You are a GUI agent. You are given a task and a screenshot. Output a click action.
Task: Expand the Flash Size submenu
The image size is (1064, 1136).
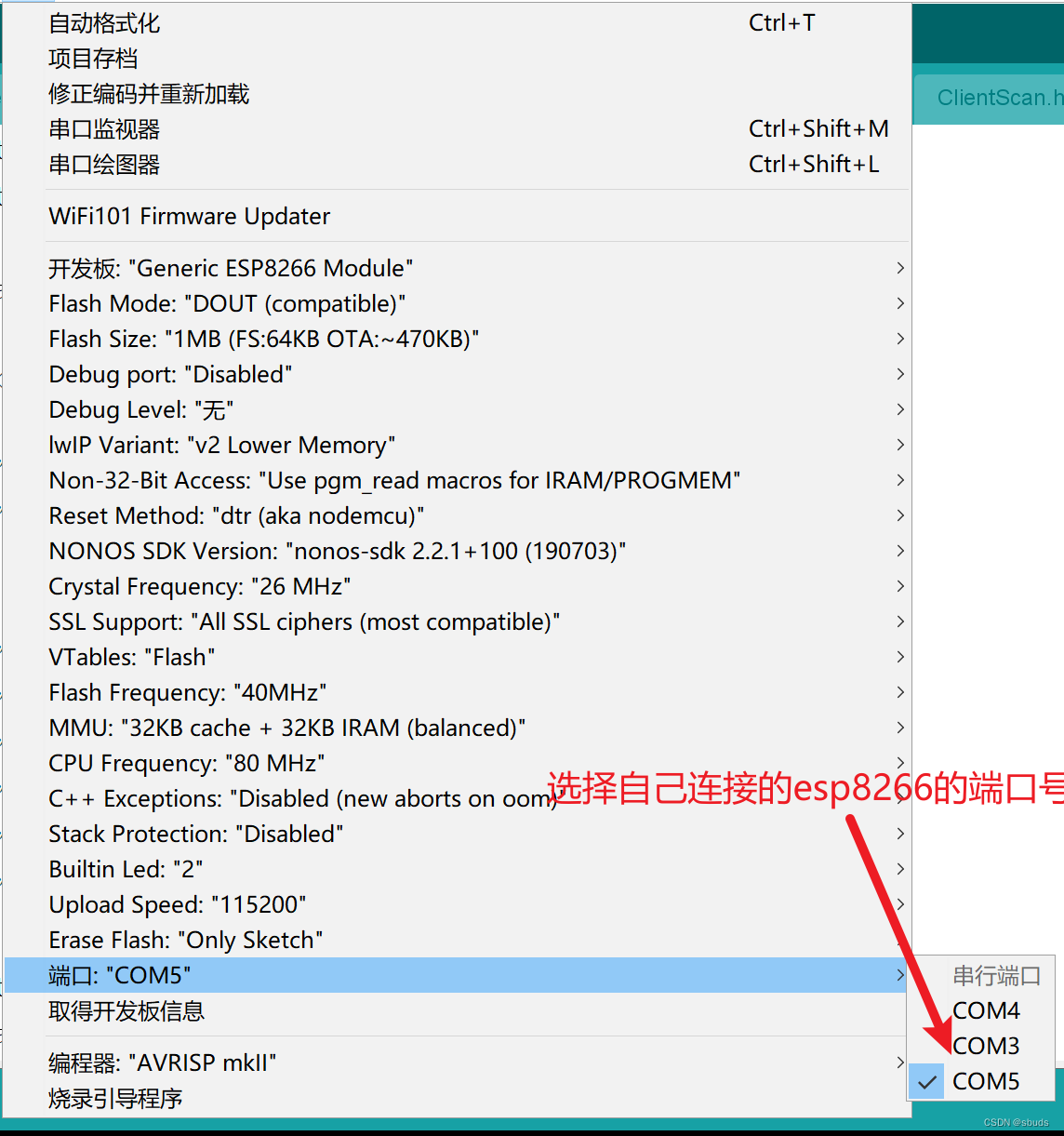[263, 339]
